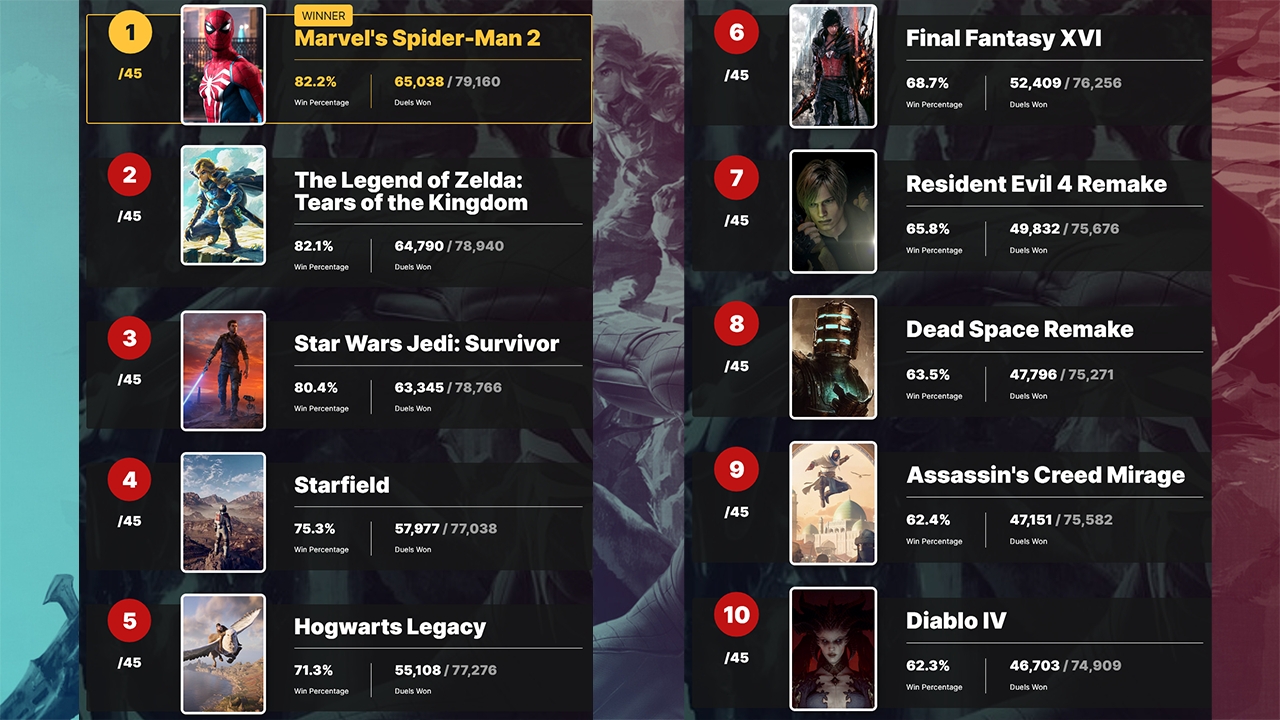Click the yellow rank 1 badge
Image resolution: width=1280 pixels, height=720 pixels.
point(129,32)
